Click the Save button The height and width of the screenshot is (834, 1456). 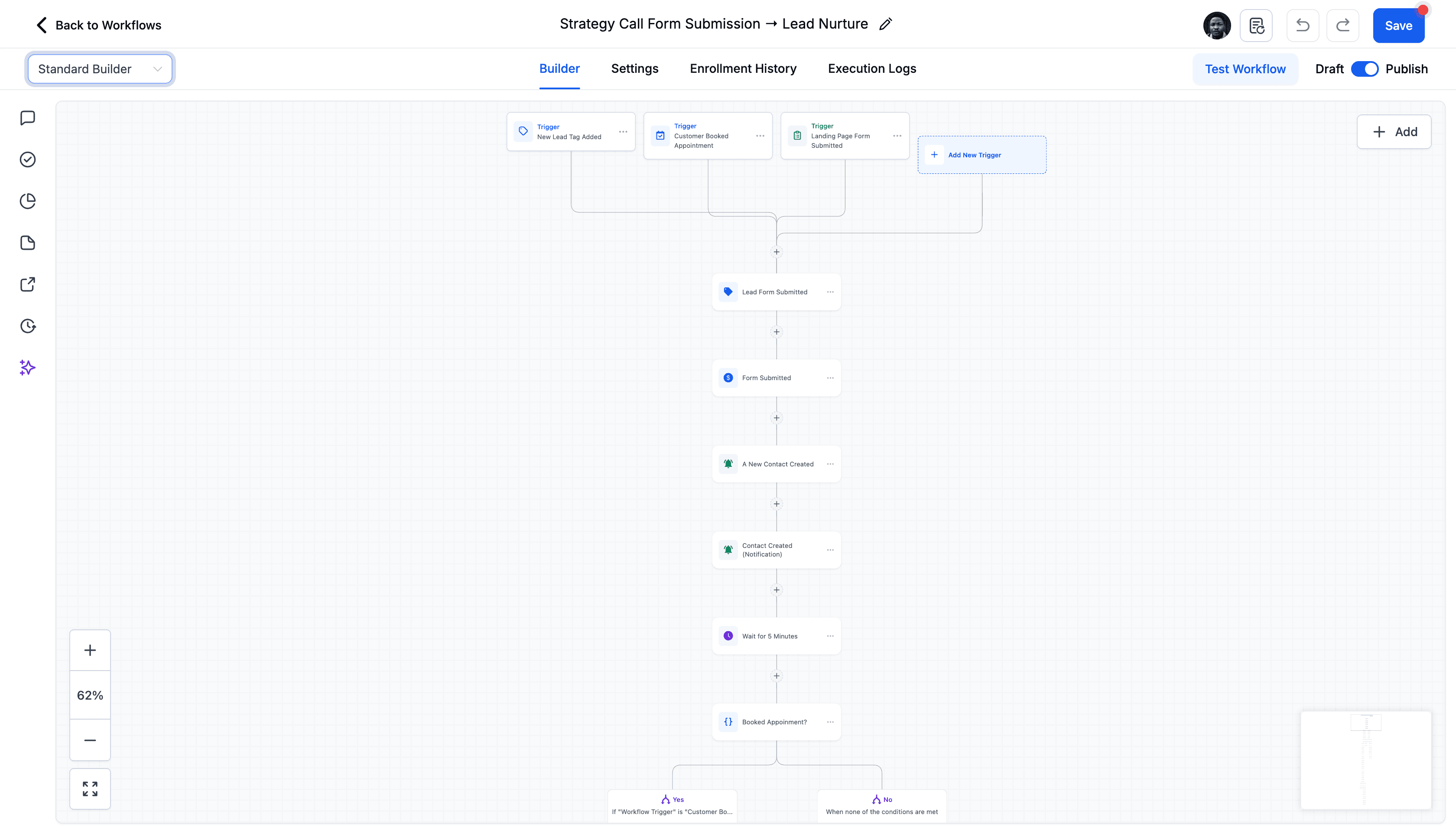coord(1398,26)
